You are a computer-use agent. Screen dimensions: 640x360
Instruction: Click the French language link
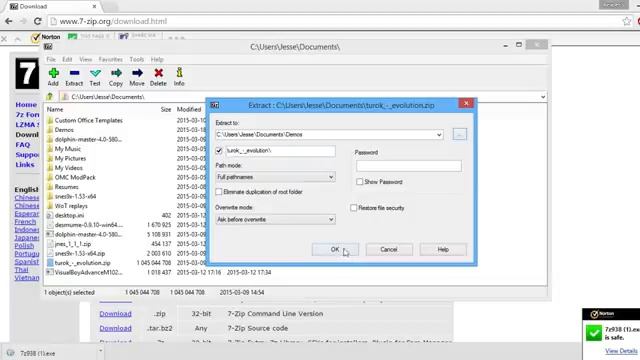(x=25, y=222)
